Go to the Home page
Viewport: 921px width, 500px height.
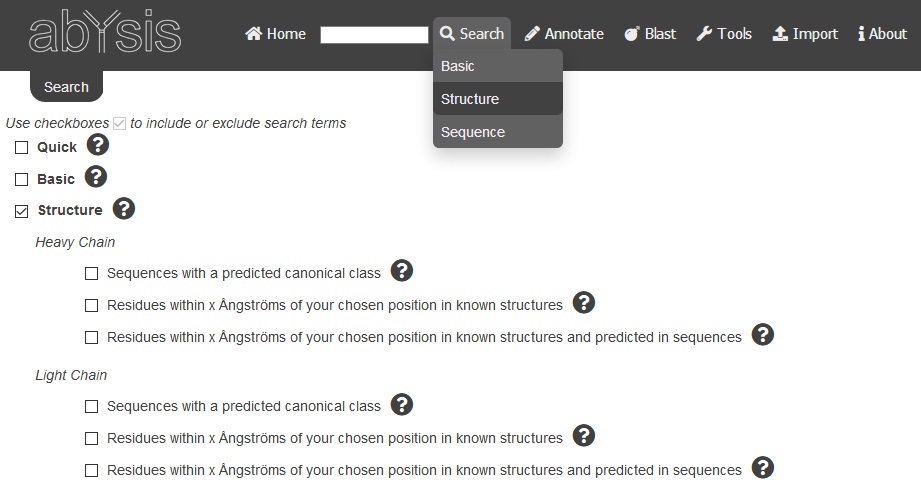click(x=275, y=33)
